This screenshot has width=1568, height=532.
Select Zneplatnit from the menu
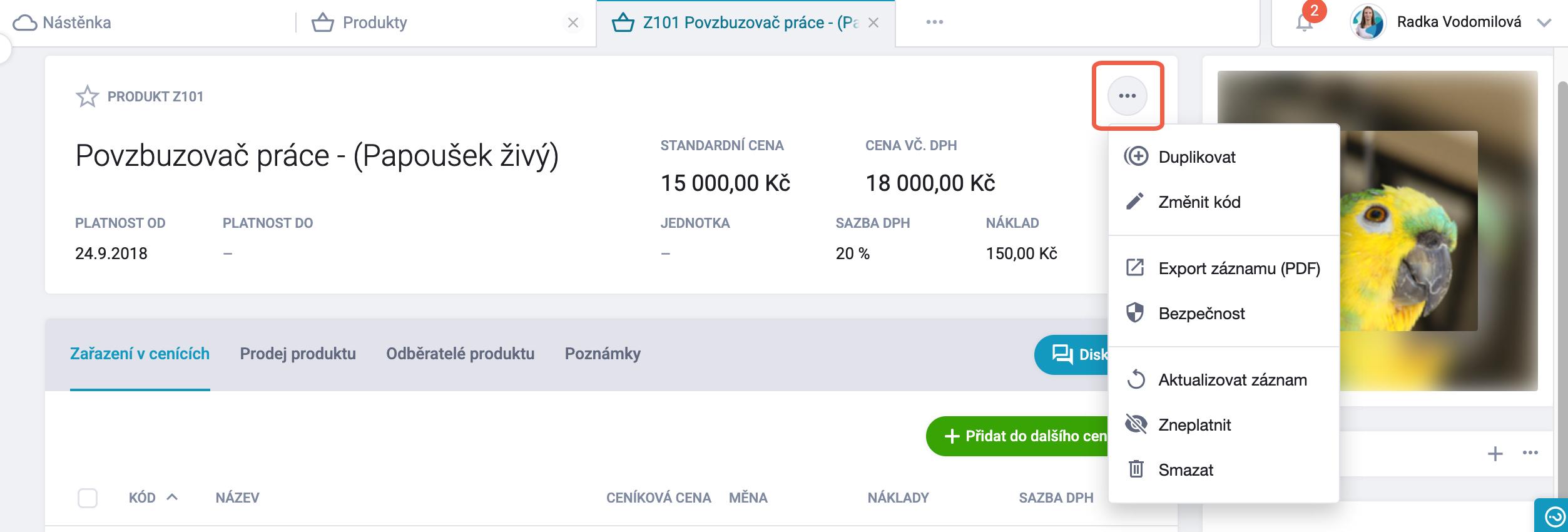coord(1194,425)
